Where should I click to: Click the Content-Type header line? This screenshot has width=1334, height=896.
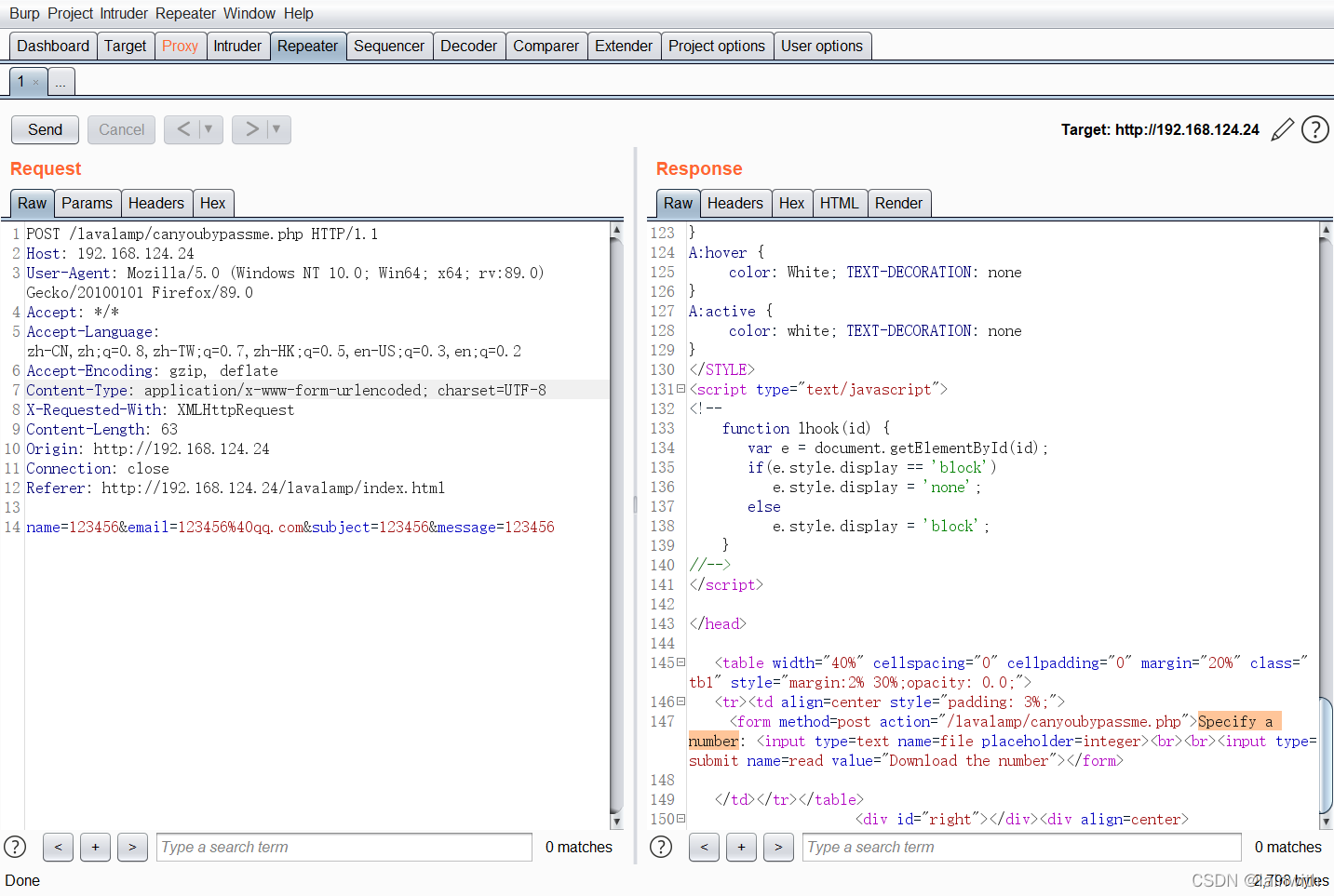287,390
